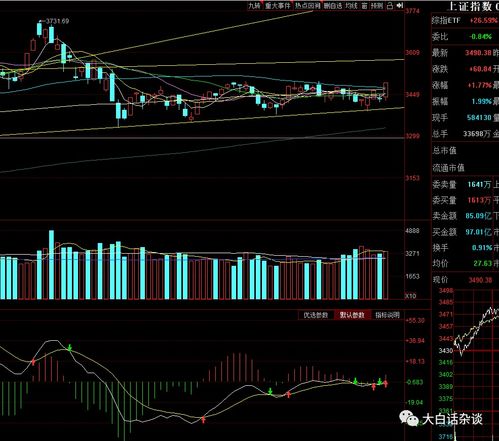This screenshot has width=499, height=441.
Task: Toggle the 均线 moving average lines
Action: point(351,6)
